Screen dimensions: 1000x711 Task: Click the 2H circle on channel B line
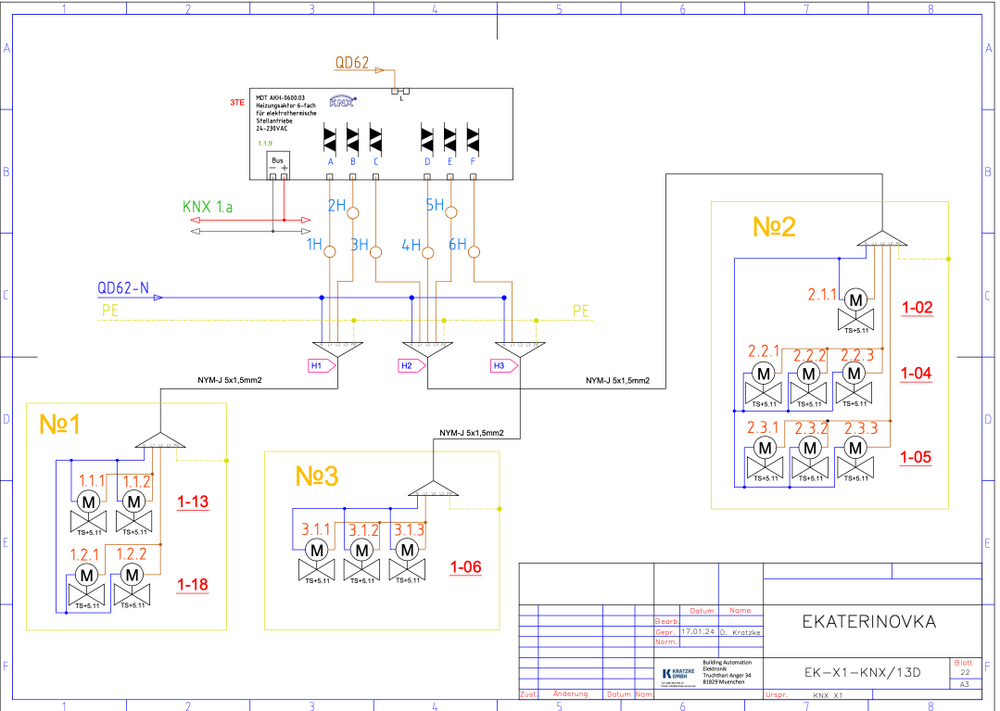(352, 213)
